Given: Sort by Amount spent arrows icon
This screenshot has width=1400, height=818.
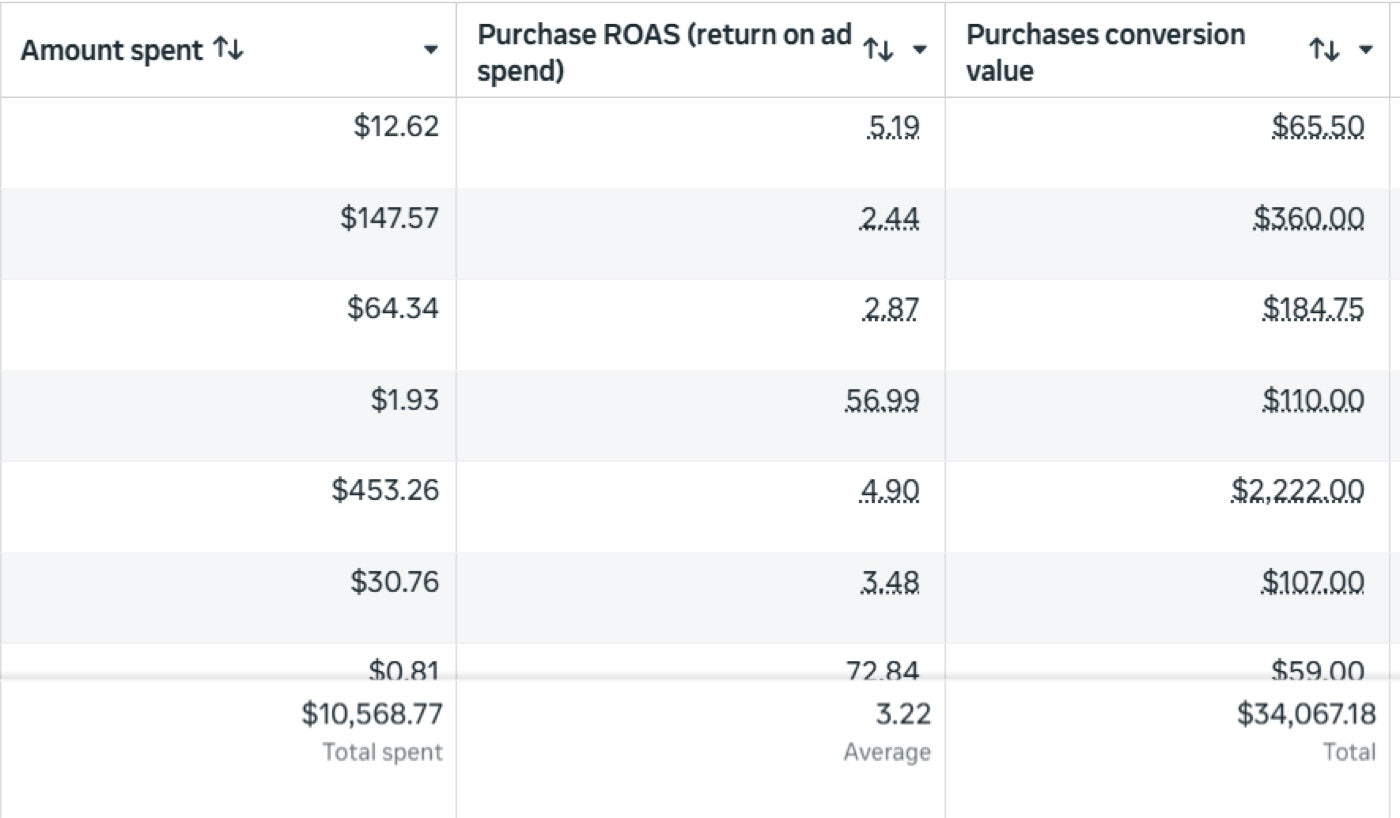Looking at the screenshot, I should click(228, 49).
